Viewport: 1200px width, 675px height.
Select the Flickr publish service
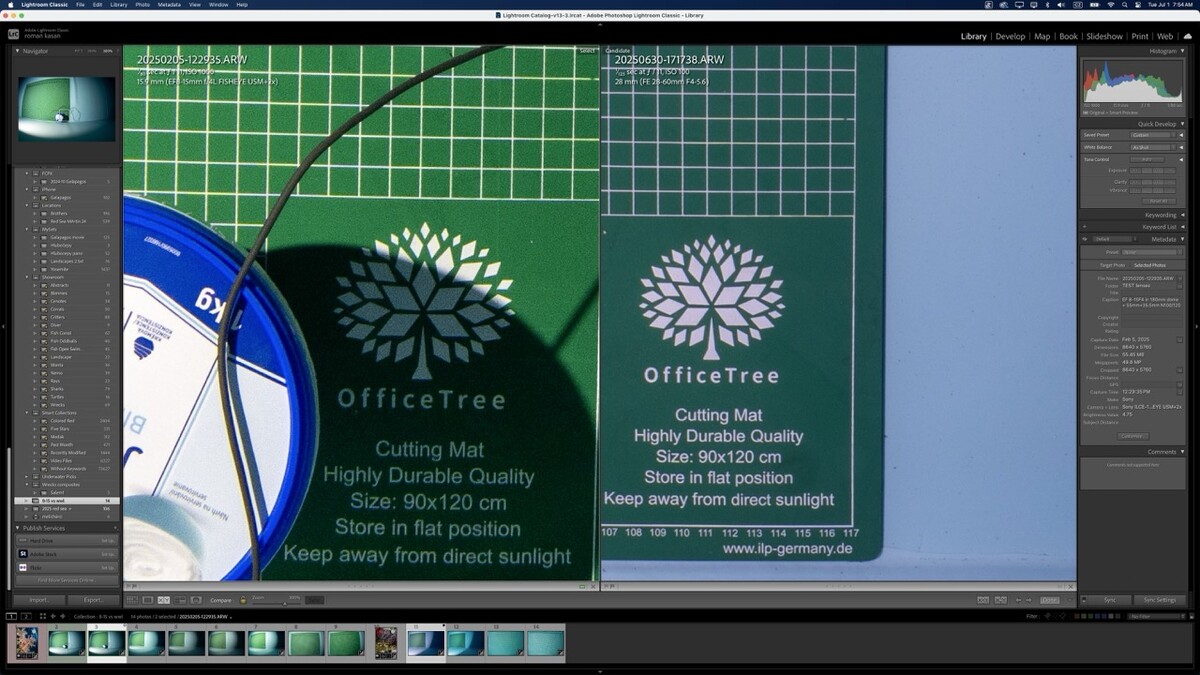tap(66, 567)
